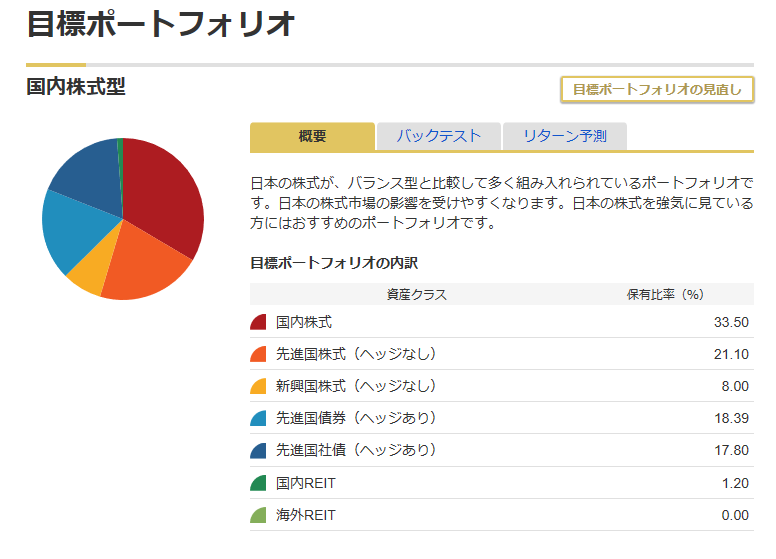Select the 海外REIT row label
Screen dimensions: 776x559
point(306,515)
